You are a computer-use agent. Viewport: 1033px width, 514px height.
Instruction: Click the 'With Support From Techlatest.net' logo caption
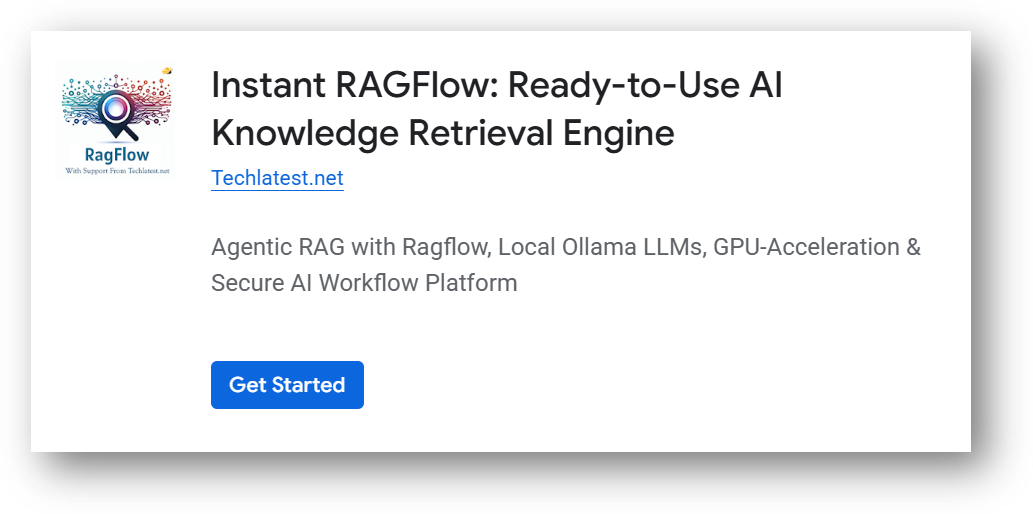pos(114,170)
